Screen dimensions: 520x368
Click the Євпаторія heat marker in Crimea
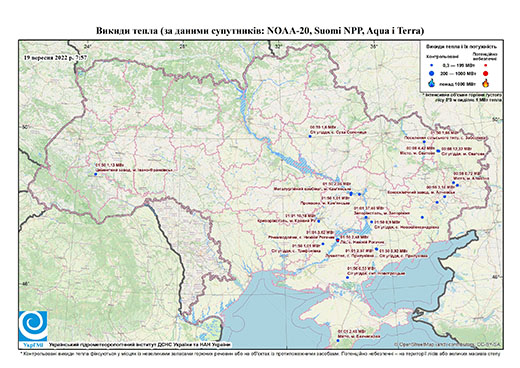pyautogui.click(x=338, y=340)
